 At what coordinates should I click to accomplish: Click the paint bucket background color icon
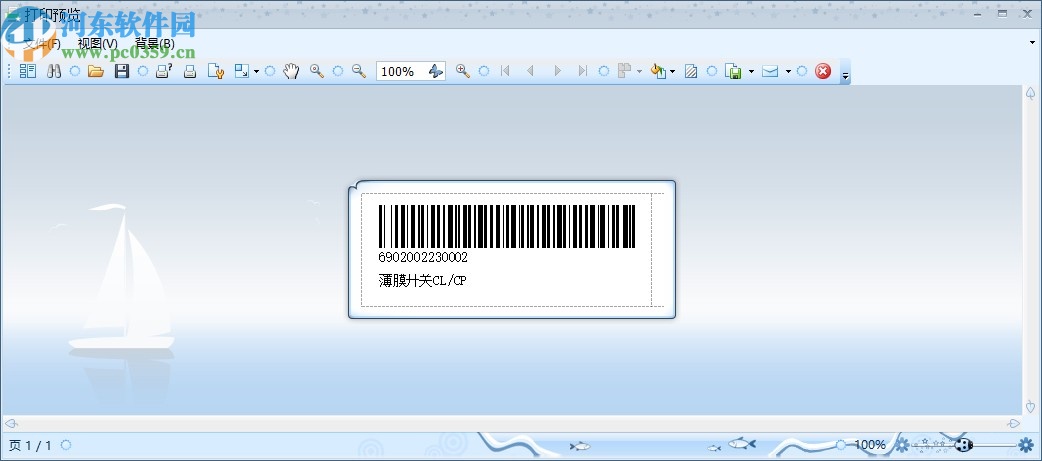tap(658, 71)
